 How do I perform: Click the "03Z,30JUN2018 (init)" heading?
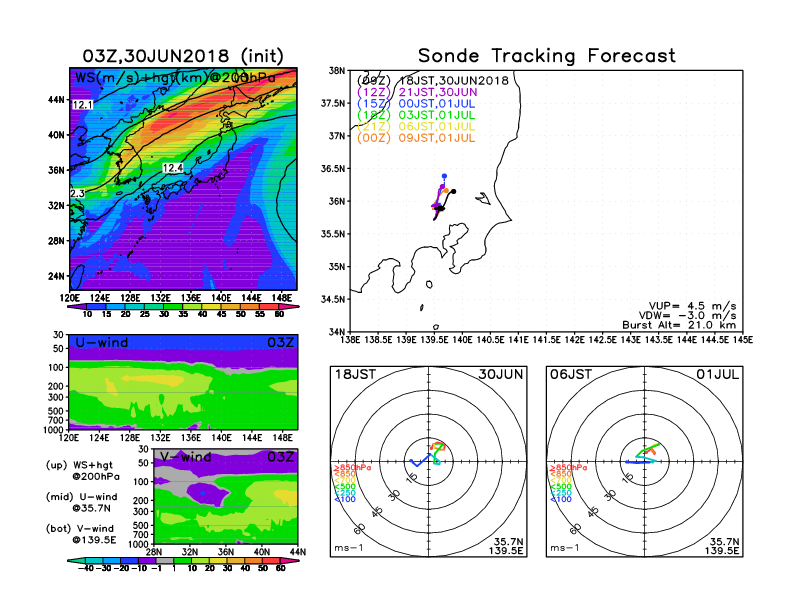pyautogui.click(x=183, y=56)
